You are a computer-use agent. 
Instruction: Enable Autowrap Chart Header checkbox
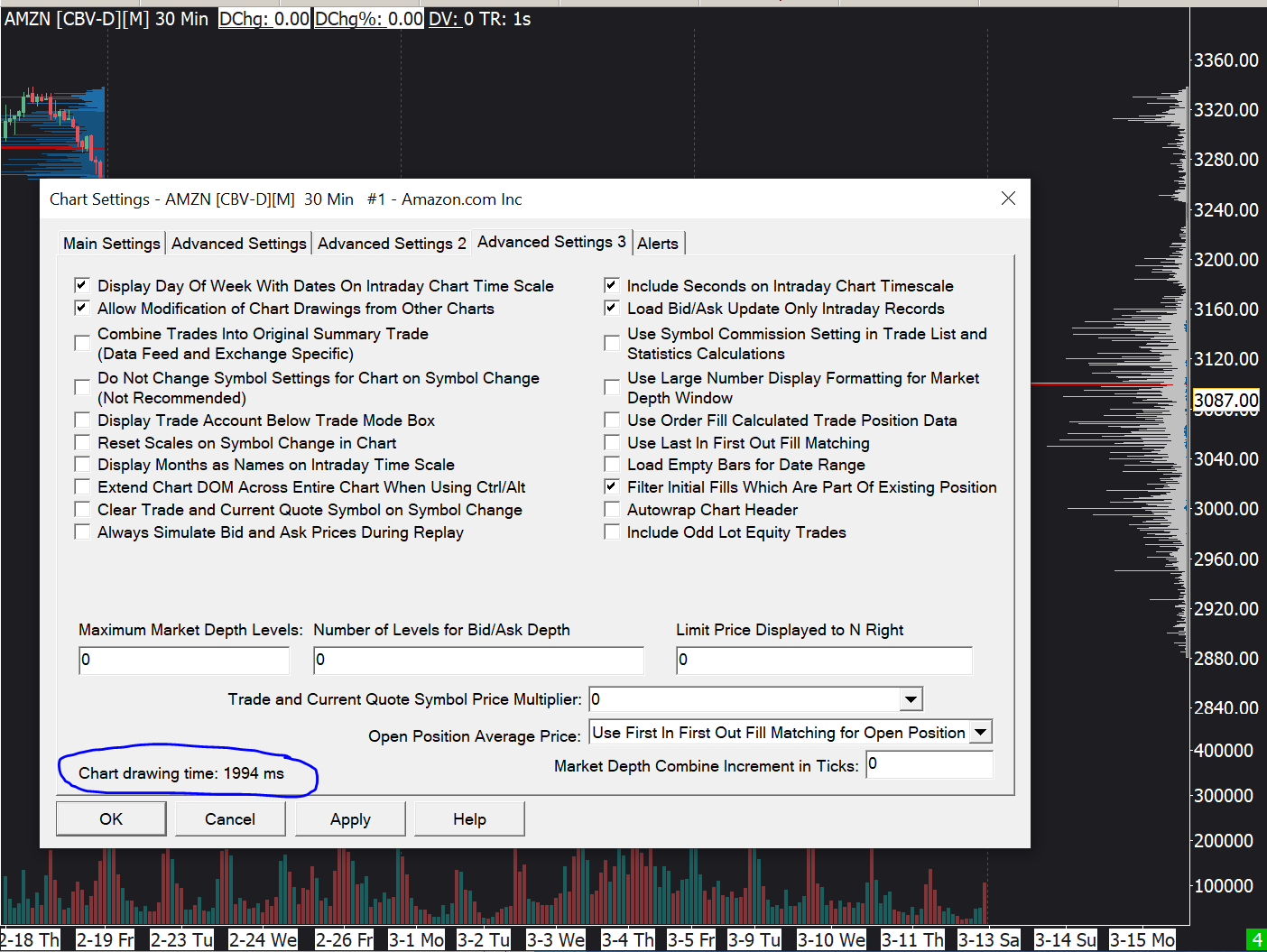[612, 510]
